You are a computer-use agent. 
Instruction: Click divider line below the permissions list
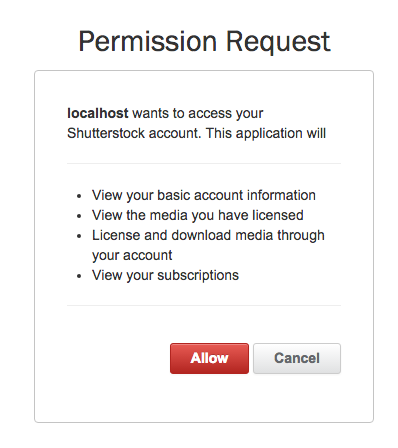(204, 305)
